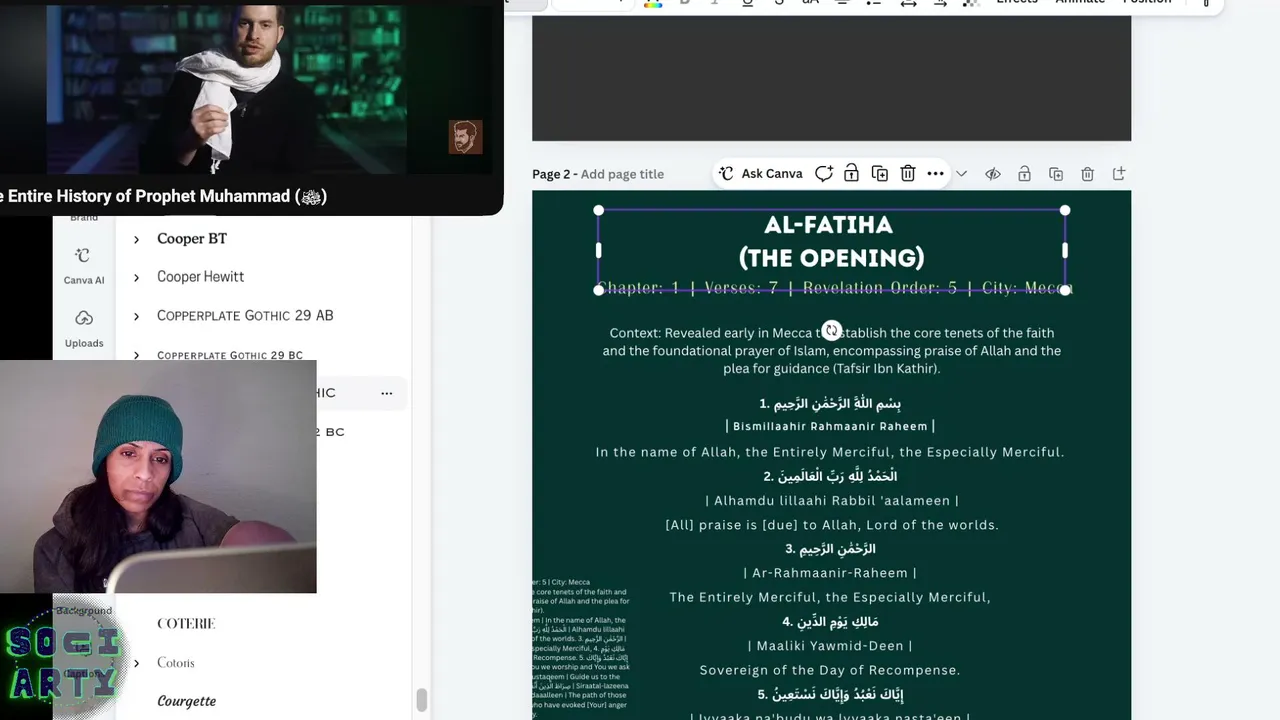
Task: Click 'The Entirely Merciful, the Especially Merciful,' verse 3 line
Action: 830,597
